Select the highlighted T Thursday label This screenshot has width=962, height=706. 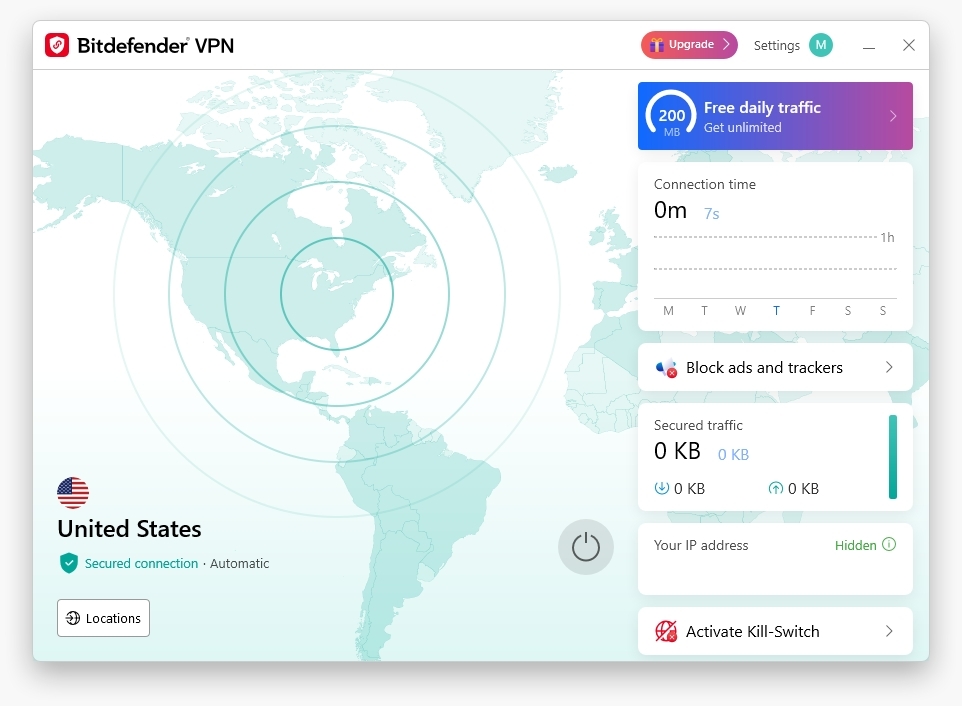pyautogui.click(x=776, y=311)
